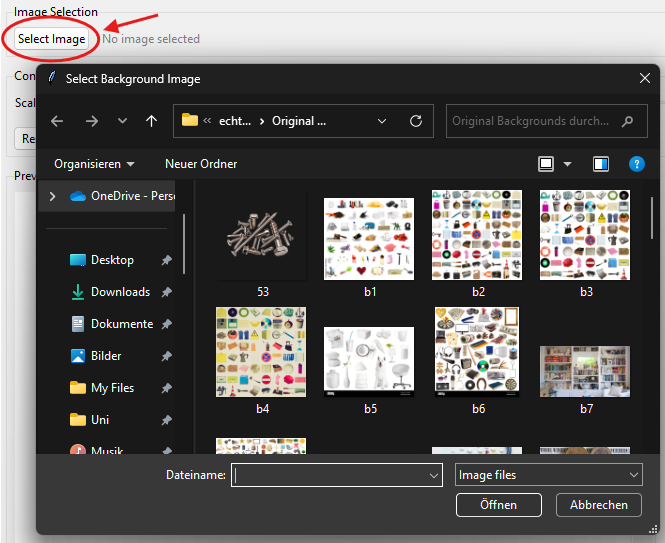Select the b1 image thumbnail
The height and width of the screenshot is (543, 665).
369,239
